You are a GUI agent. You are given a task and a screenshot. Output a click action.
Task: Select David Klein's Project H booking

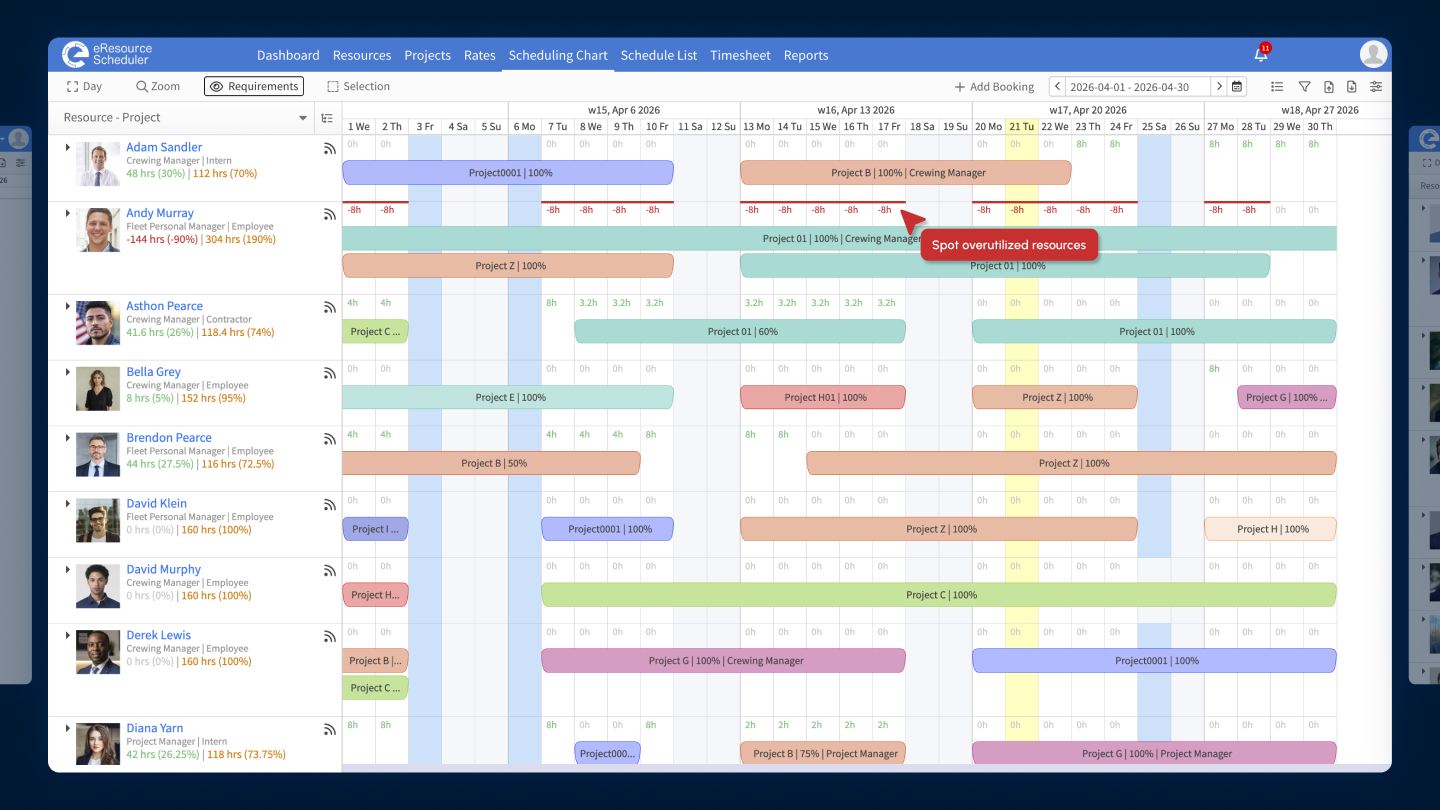click(x=1271, y=529)
